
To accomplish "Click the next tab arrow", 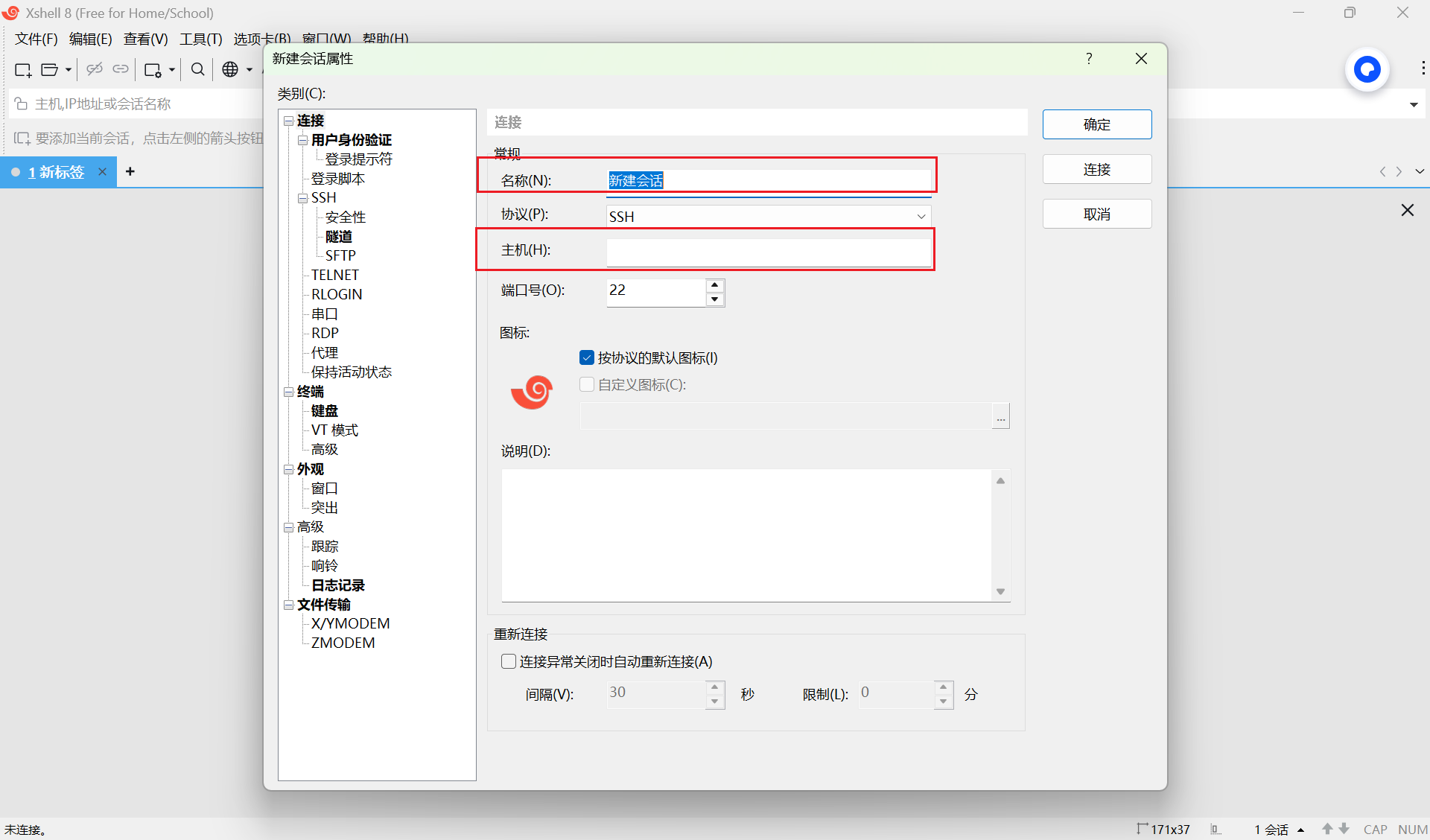I will click(x=1399, y=171).
